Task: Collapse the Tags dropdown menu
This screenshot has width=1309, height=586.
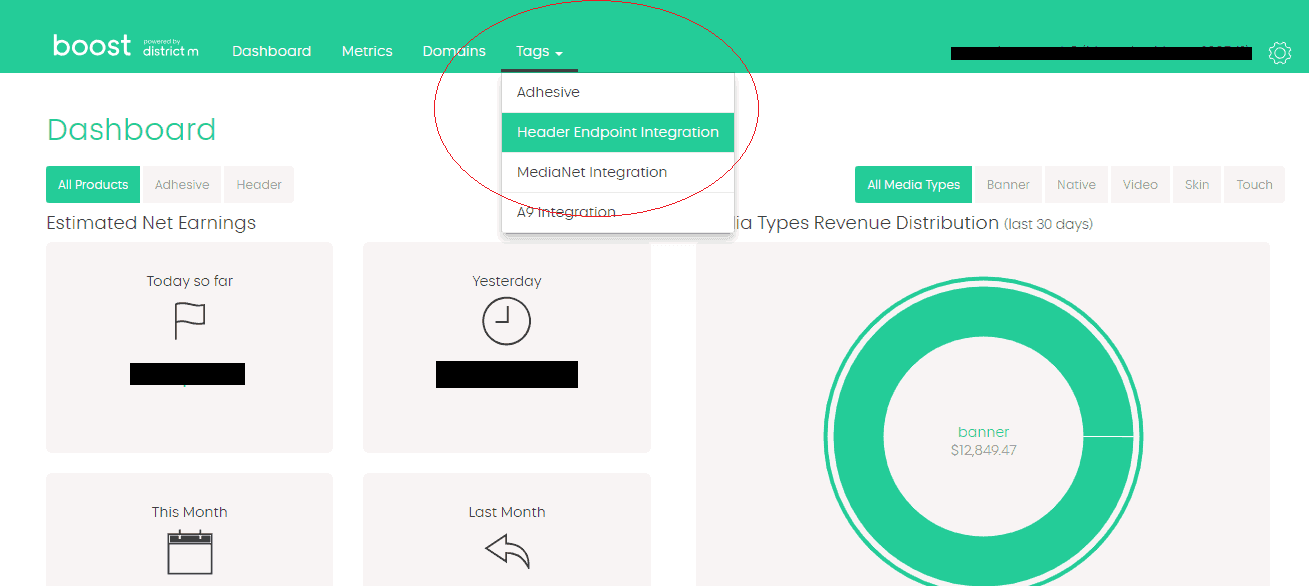Action: [x=539, y=52]
